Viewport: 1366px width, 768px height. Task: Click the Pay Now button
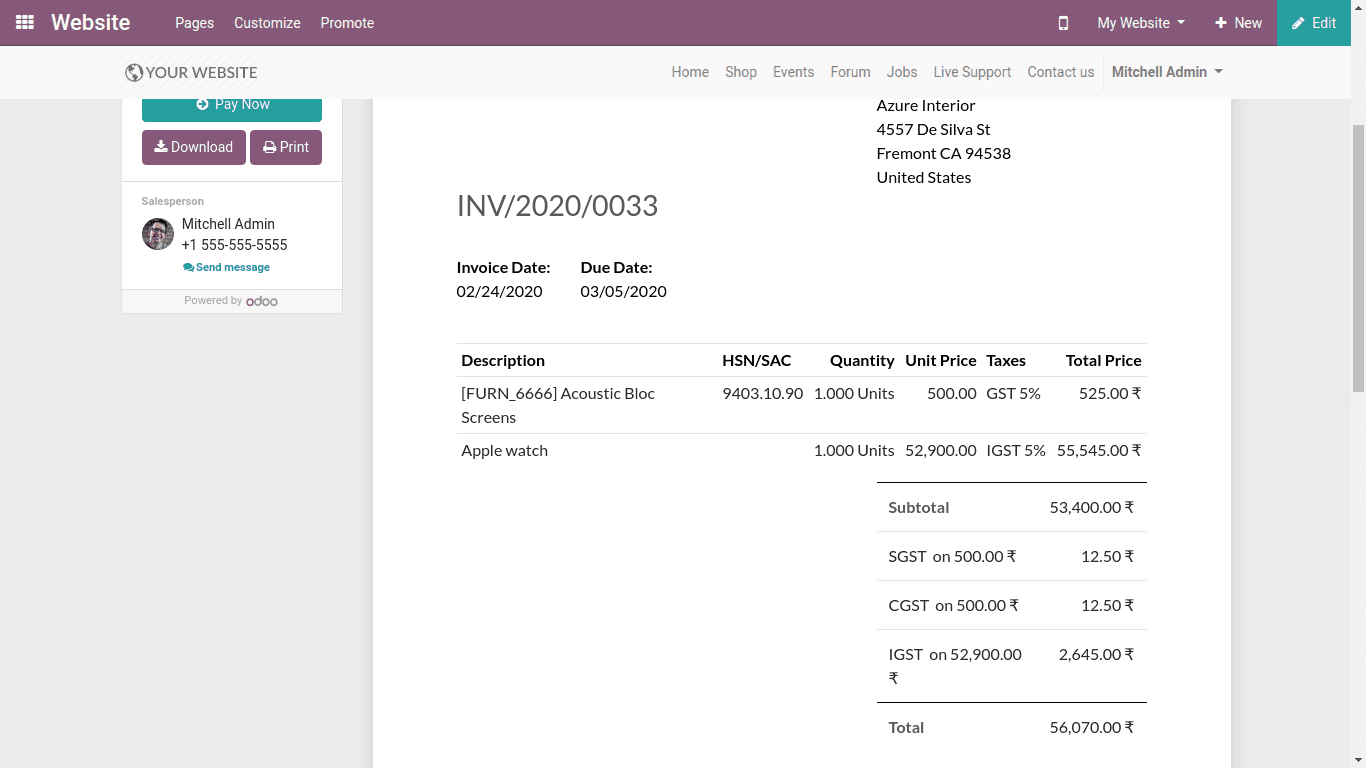tap(232, 105)
